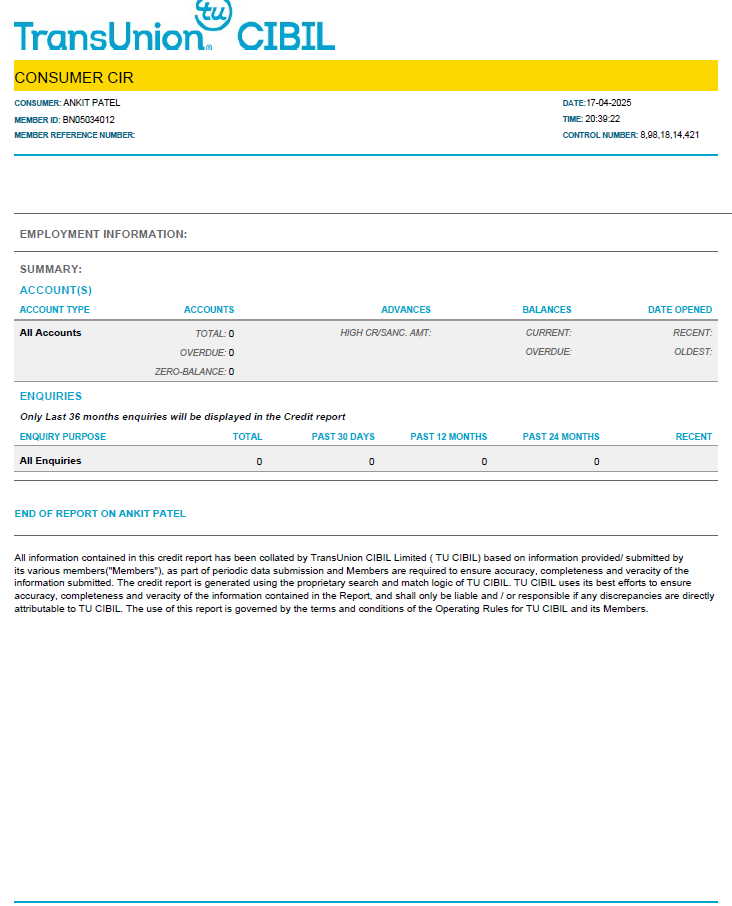
Task: Click the DATE OPENED column header
Action: [x=679, y=310]
